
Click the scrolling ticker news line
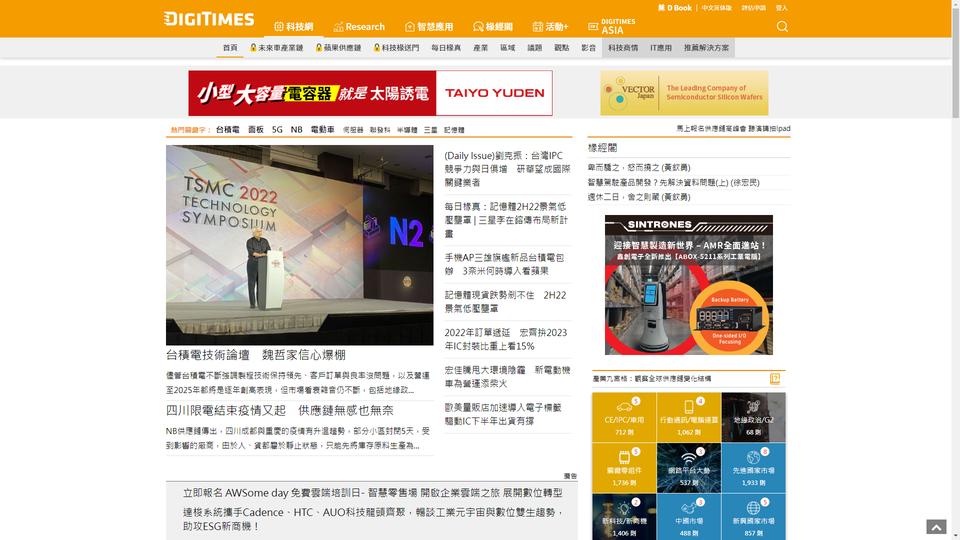[733, 129]
